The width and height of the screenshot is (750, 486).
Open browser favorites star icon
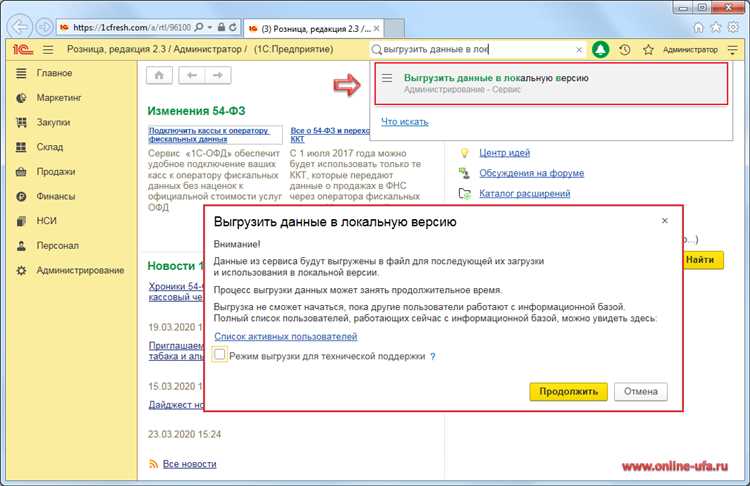click(x=716, y=27)
